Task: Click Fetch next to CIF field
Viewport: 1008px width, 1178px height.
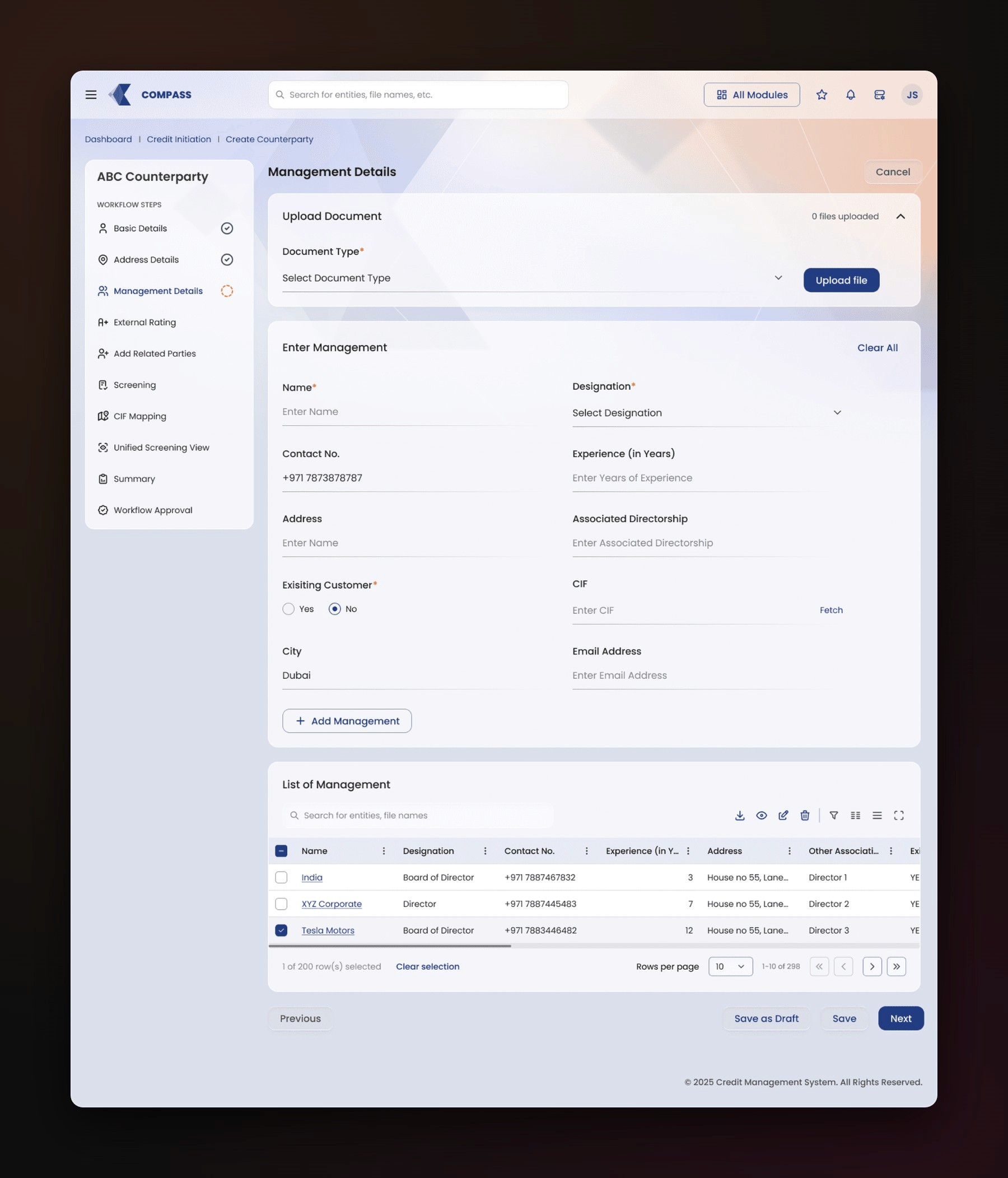Action: 831,610
